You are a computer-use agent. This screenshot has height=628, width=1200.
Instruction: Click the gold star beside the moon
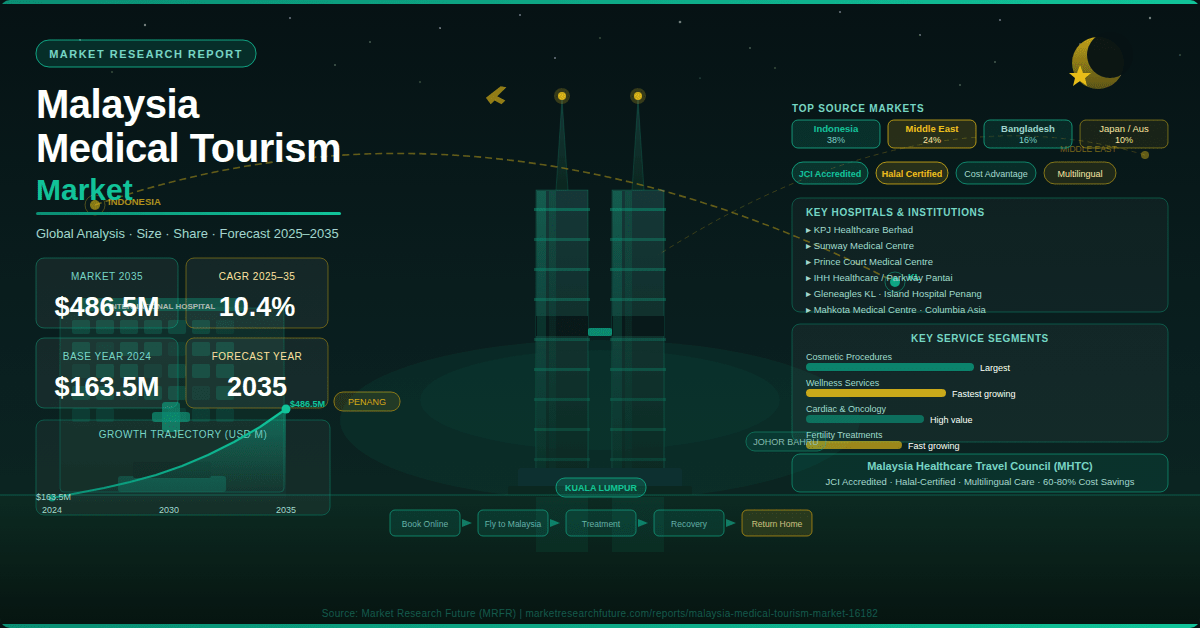pyautogui.click(x=1079, y=76)
